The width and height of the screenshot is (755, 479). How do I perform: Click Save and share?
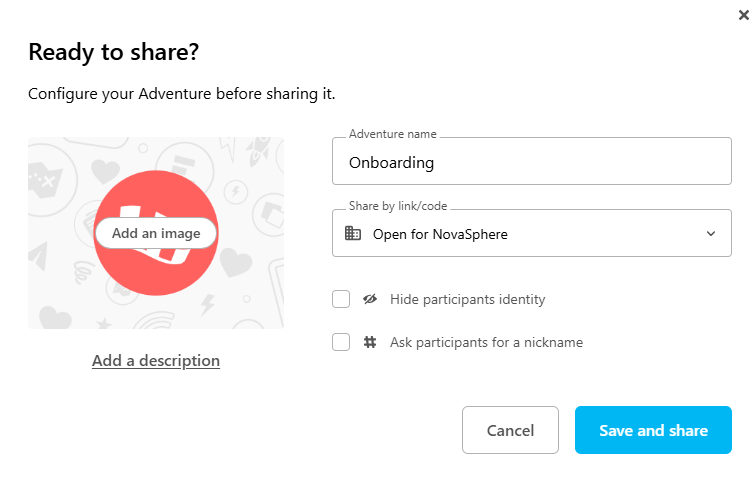(x=653, y=430)
